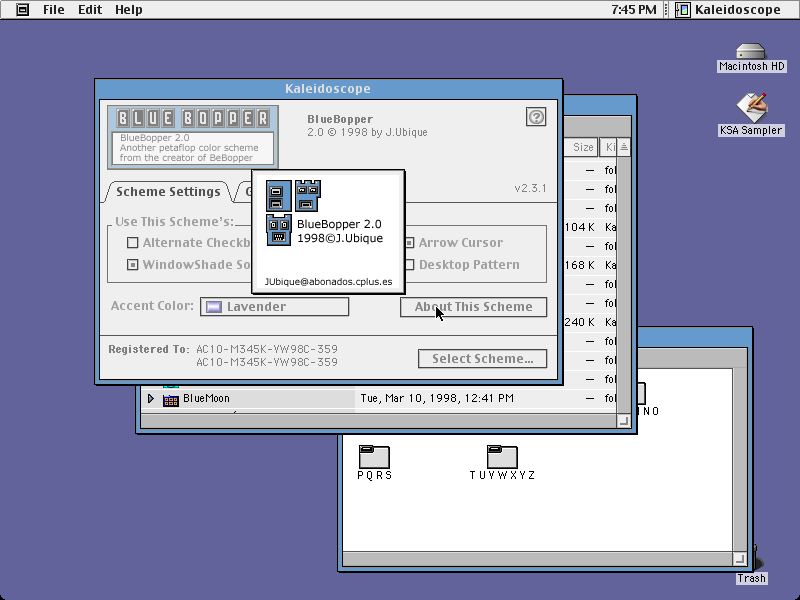Click the vertical scrollbar of the file list window
The height and width of the screenshot is (600, 800).
(623, 285)
